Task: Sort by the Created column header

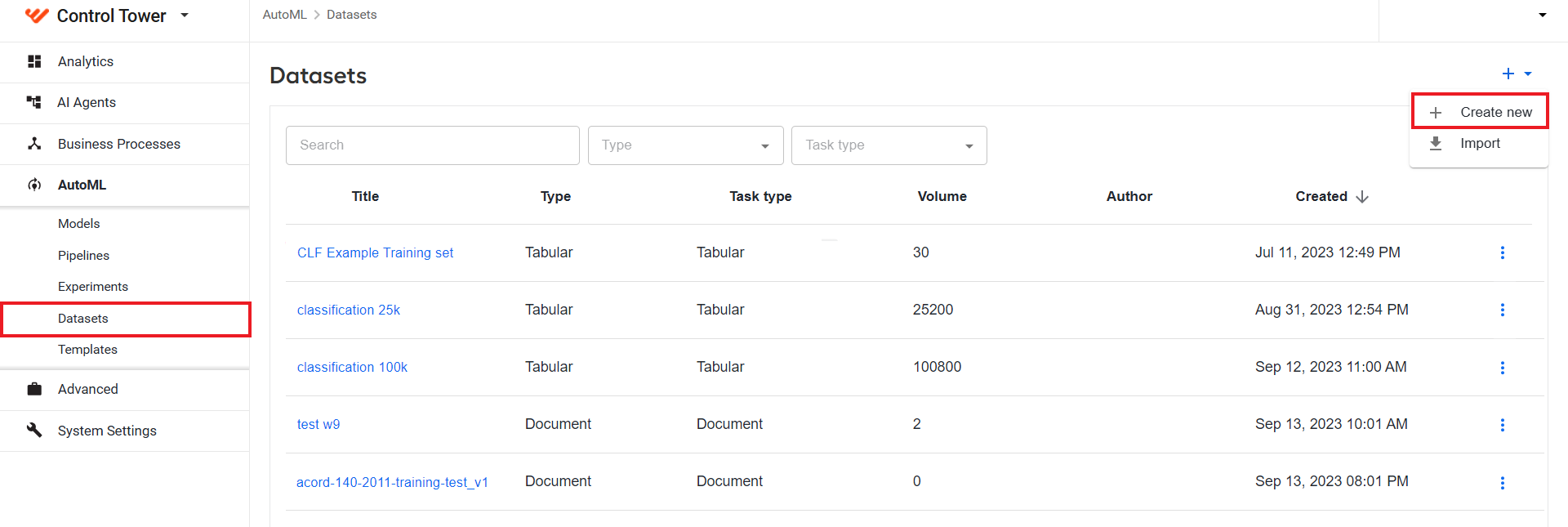Action: [x=1321, y=196]
